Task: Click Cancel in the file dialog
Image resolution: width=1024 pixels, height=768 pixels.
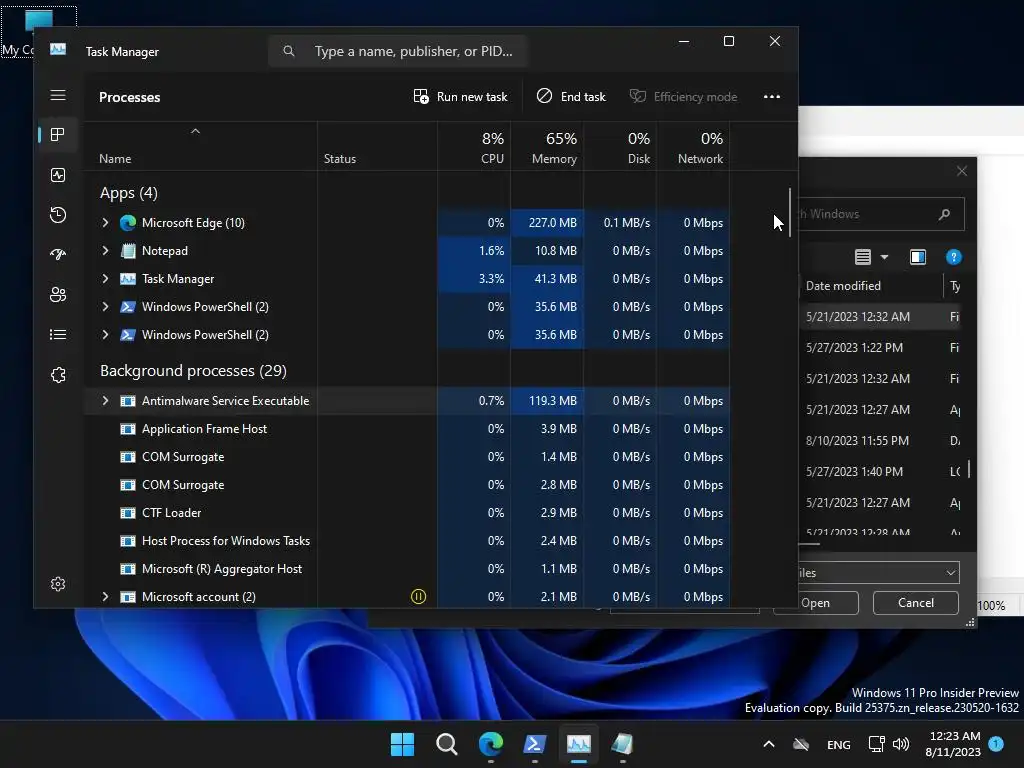Action: 916,603
